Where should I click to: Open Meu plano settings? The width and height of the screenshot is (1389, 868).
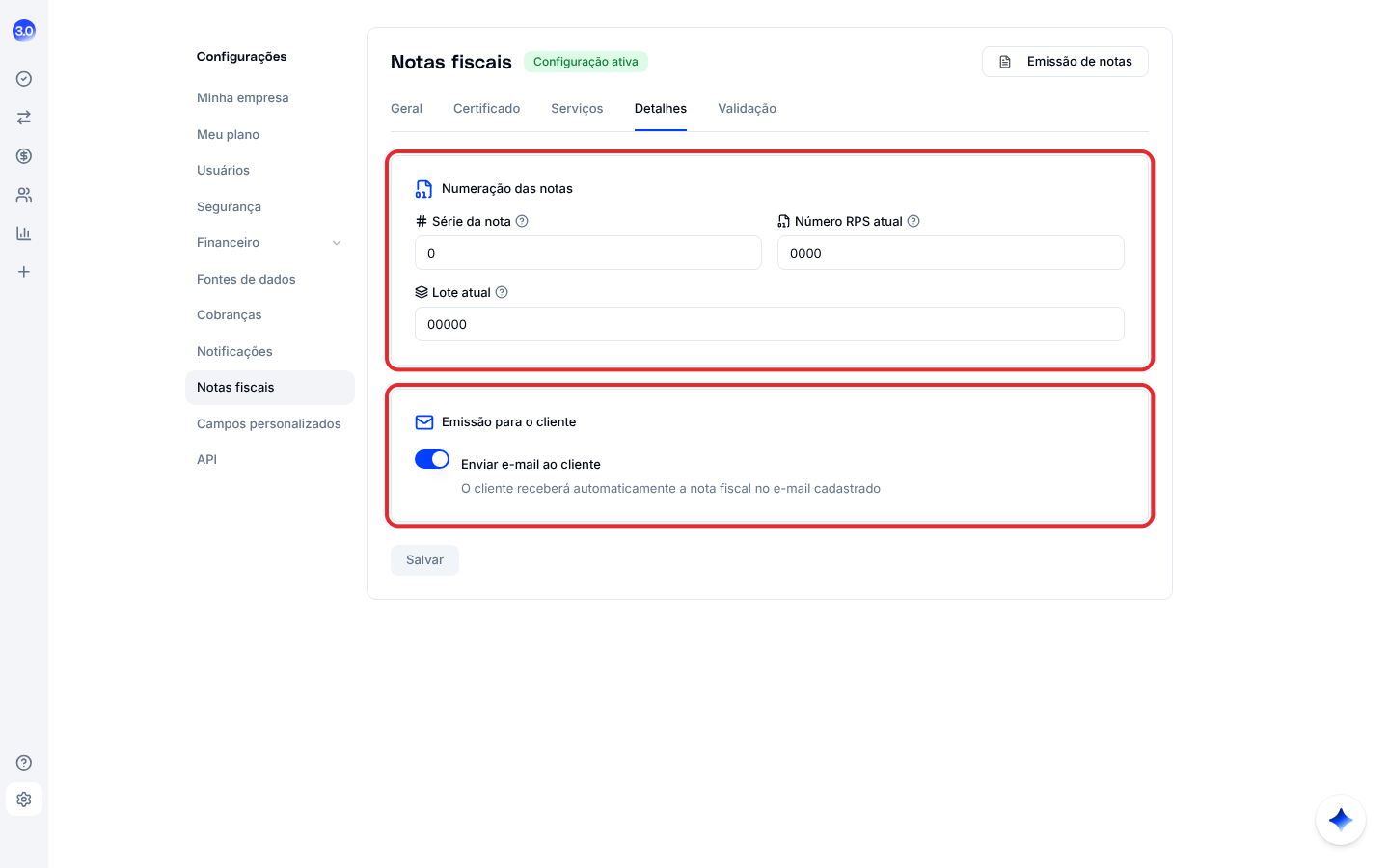click(x=270, y=135)
